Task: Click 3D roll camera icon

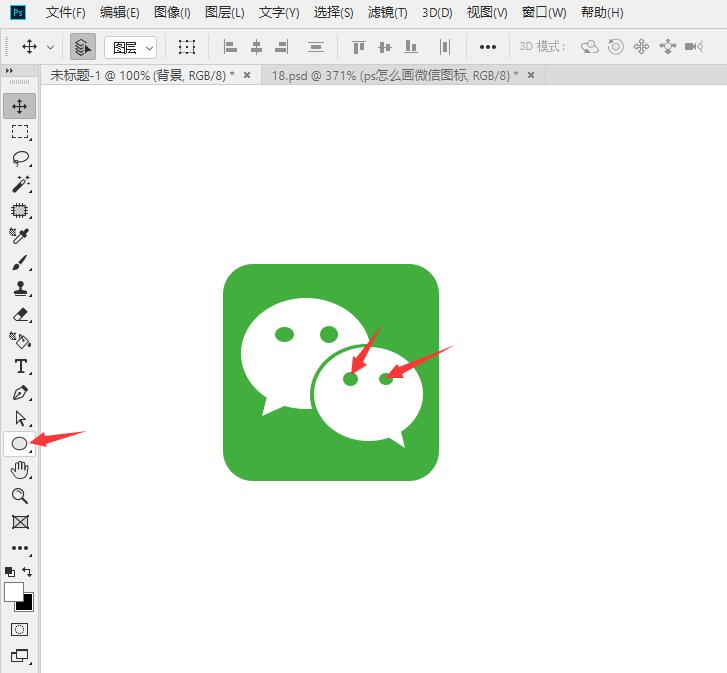Action: click(x=616, y=46)
